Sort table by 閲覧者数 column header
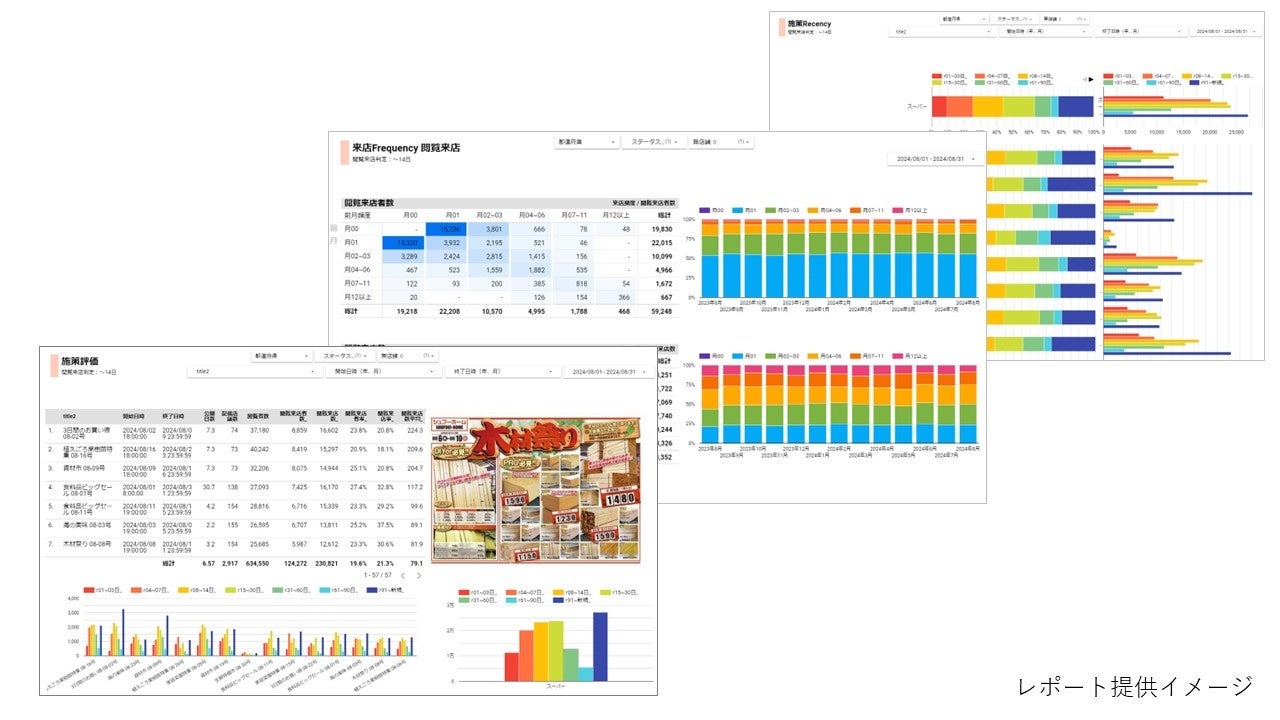The image size is (1280, 720). coord(257,415)
